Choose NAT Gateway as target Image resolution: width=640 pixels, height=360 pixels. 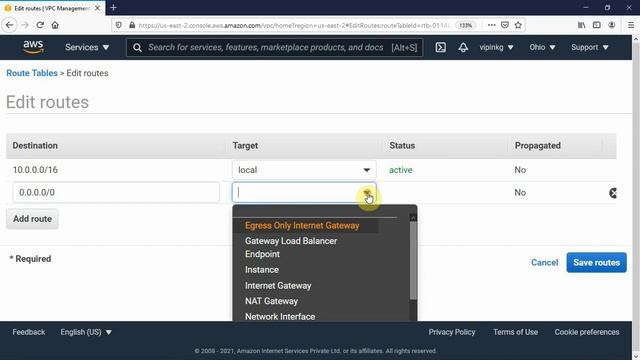coord(271,301)
